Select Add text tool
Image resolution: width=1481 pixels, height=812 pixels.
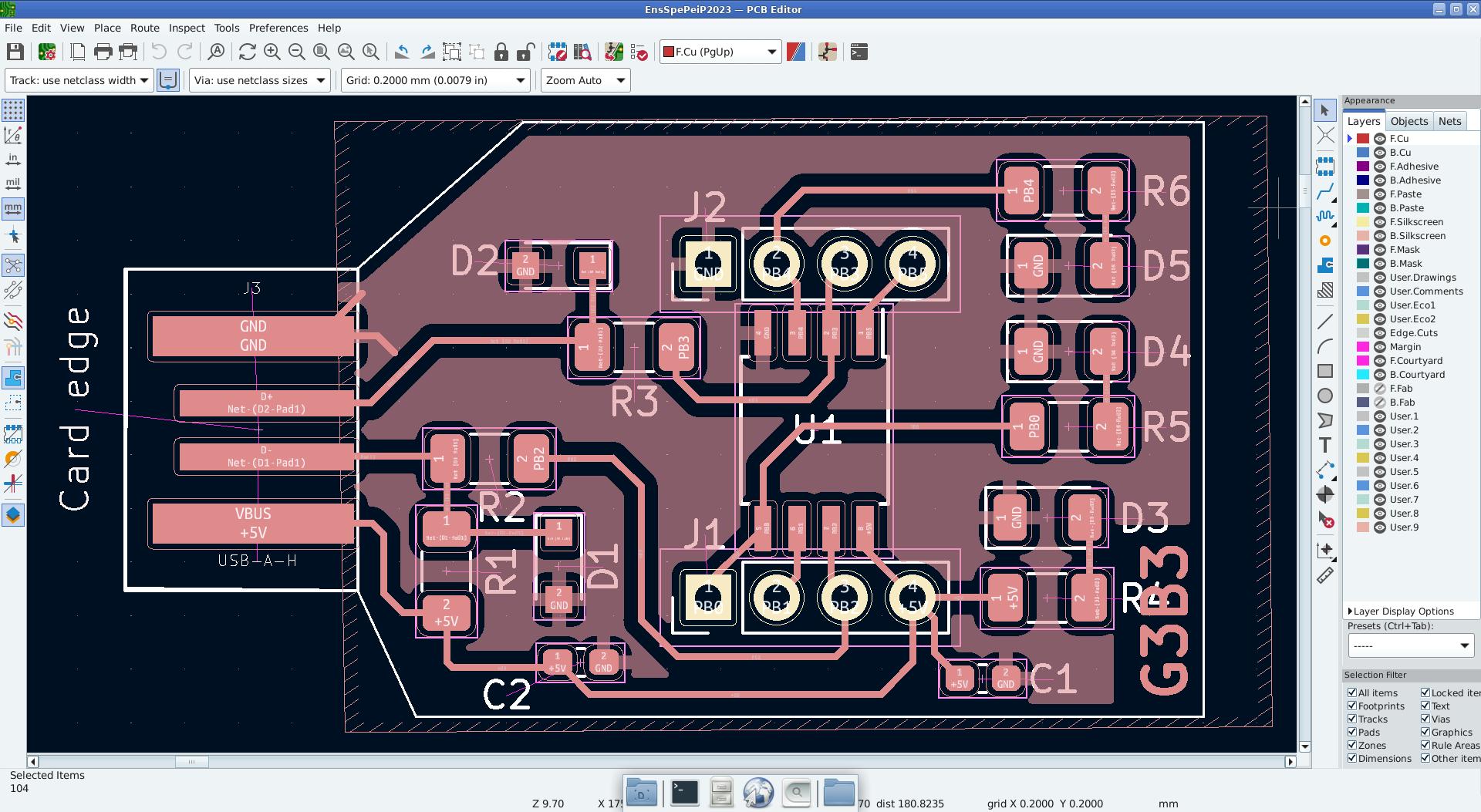tap(1324, 445)
